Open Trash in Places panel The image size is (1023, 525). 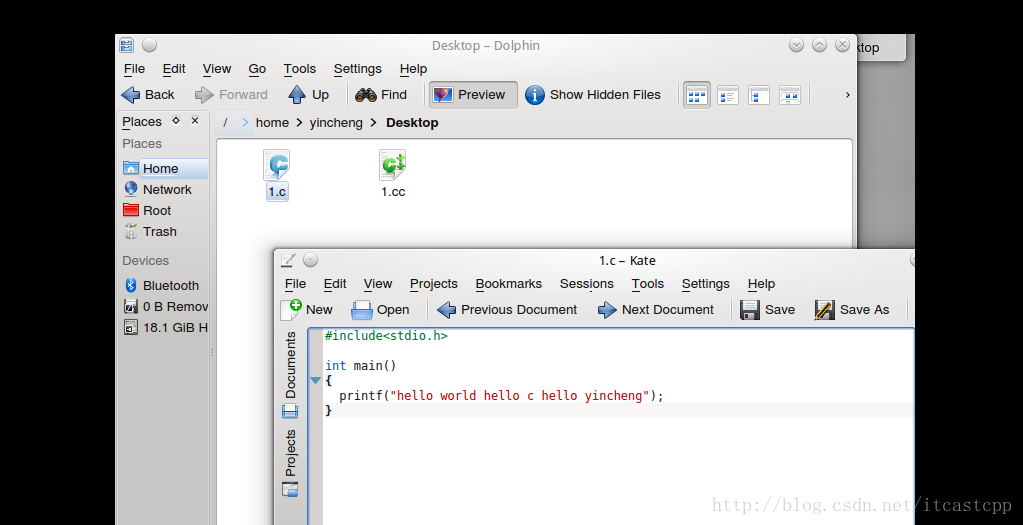click(x=164, y=232)
